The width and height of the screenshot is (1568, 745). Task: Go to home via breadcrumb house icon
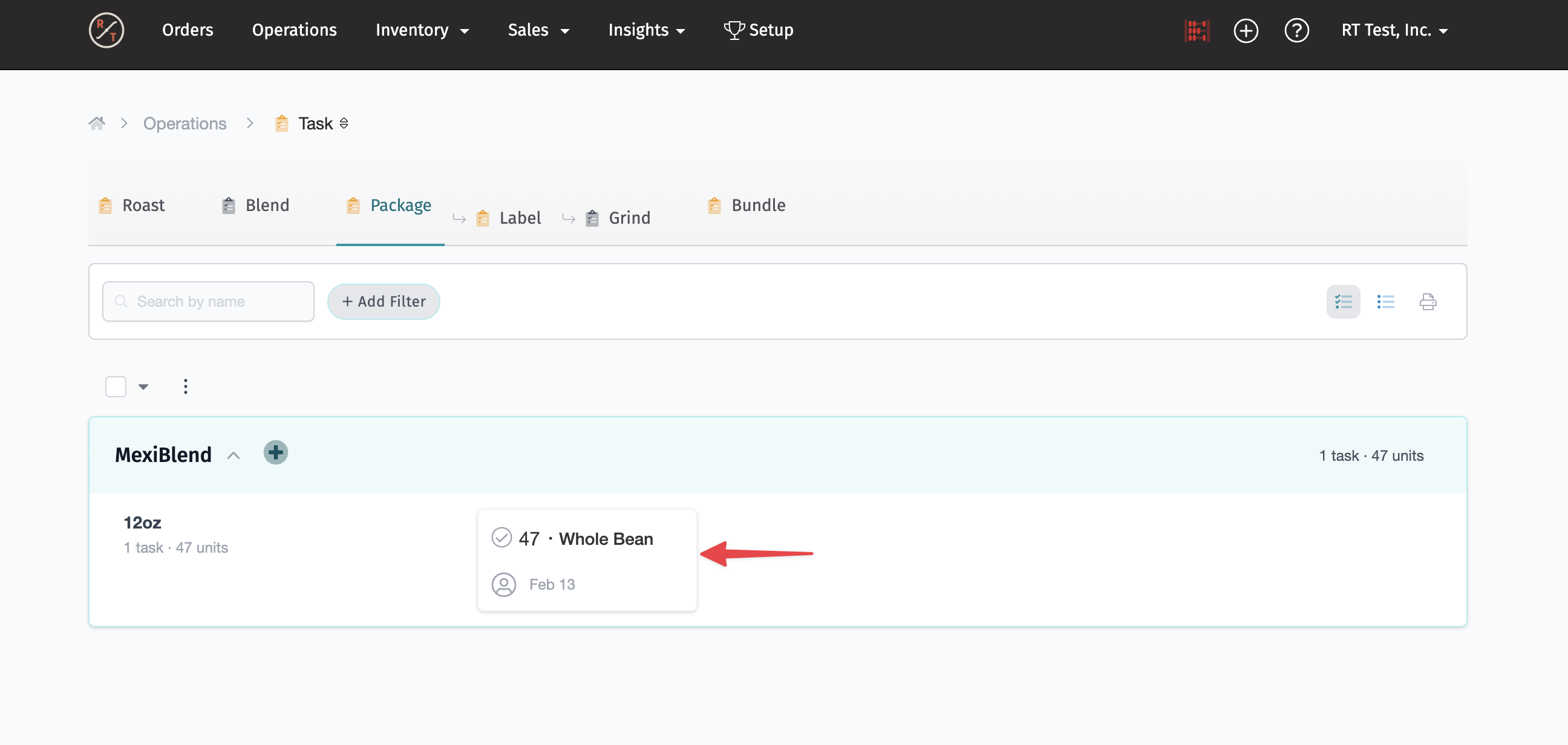97,123
